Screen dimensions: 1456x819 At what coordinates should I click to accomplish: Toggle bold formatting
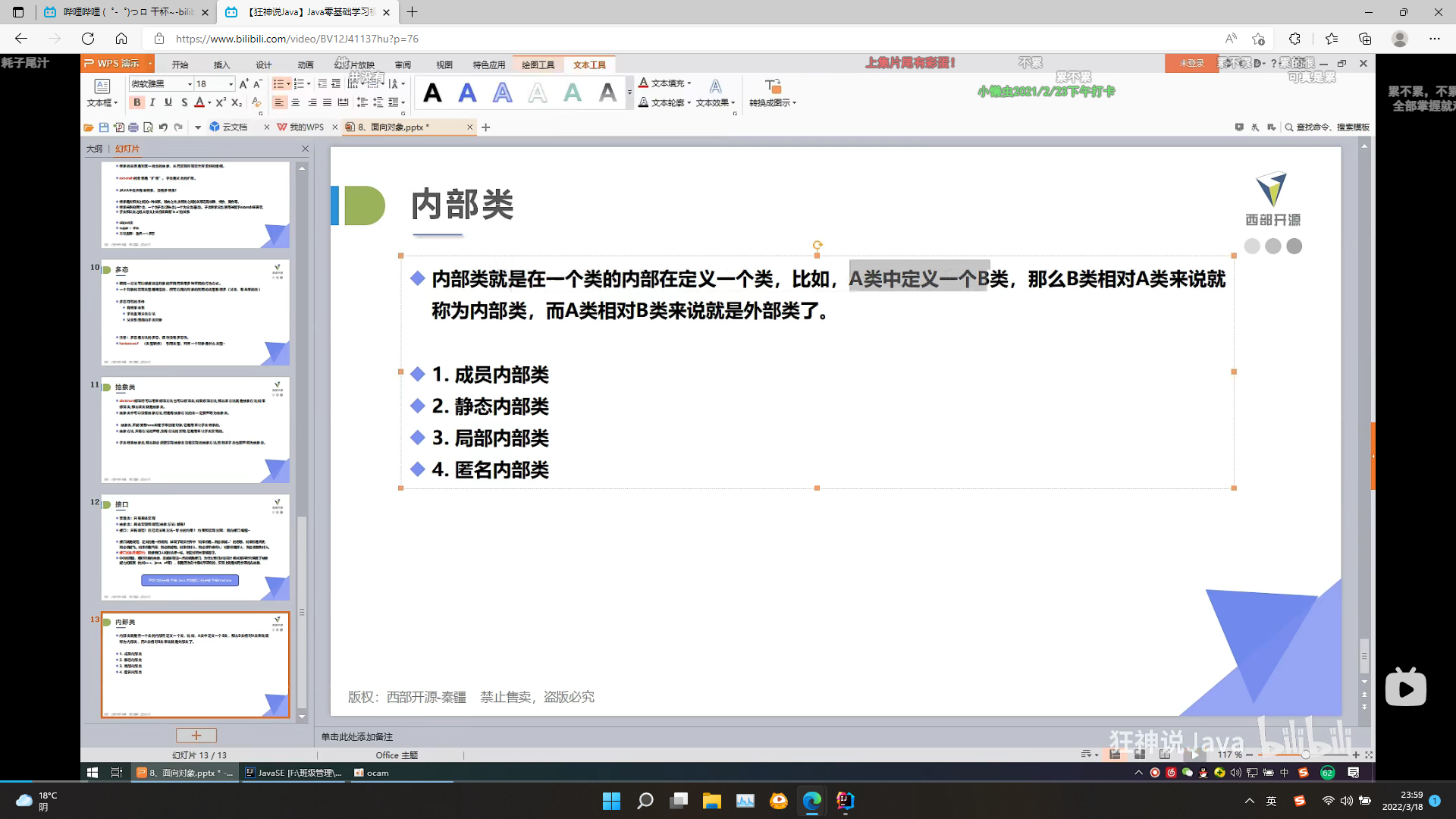pyautogui.click(x=137, y=102)
